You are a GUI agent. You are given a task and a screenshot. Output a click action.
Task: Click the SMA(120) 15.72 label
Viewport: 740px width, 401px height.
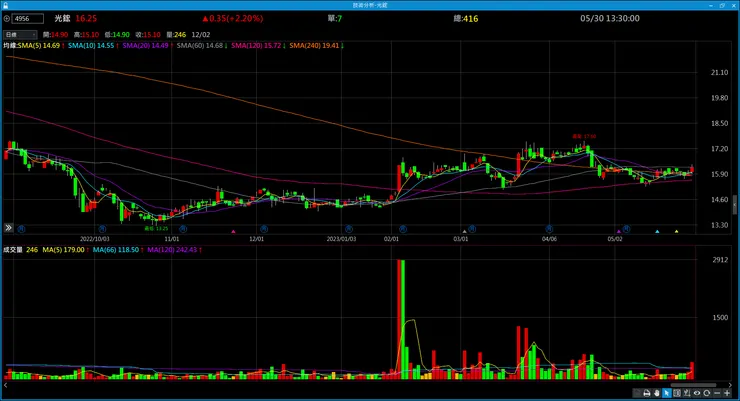point(256,46)
